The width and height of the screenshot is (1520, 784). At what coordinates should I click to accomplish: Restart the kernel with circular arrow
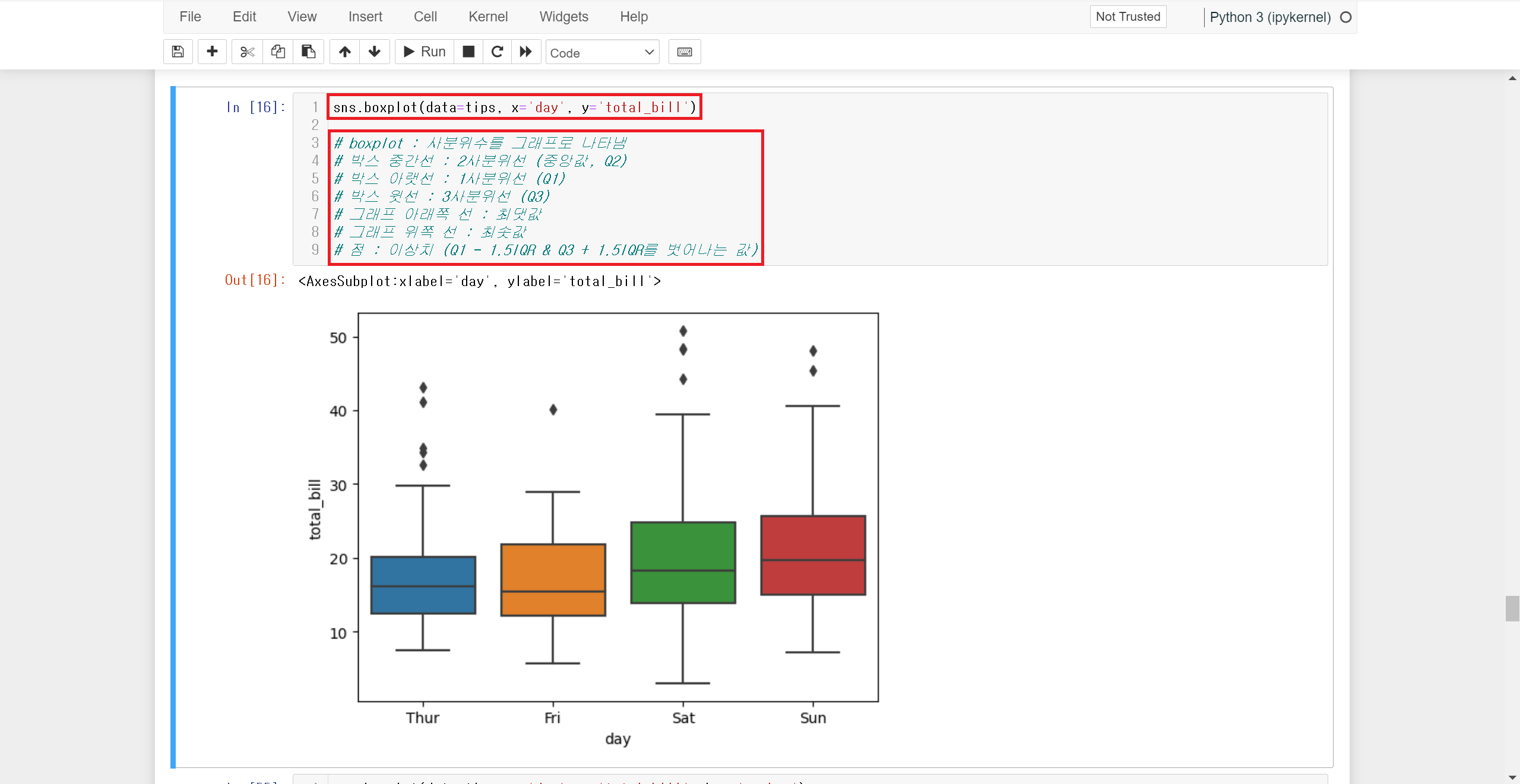click(x=497, y=52)
